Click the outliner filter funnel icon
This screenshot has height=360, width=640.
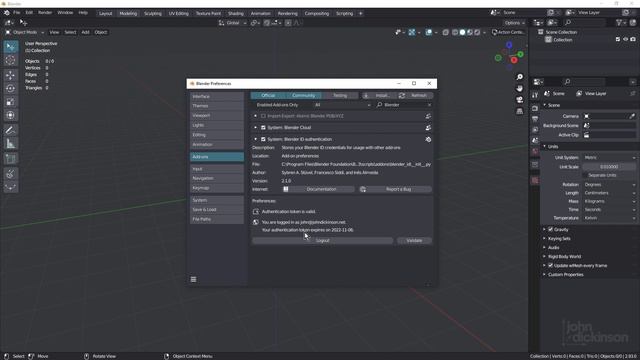click(620, 23)
